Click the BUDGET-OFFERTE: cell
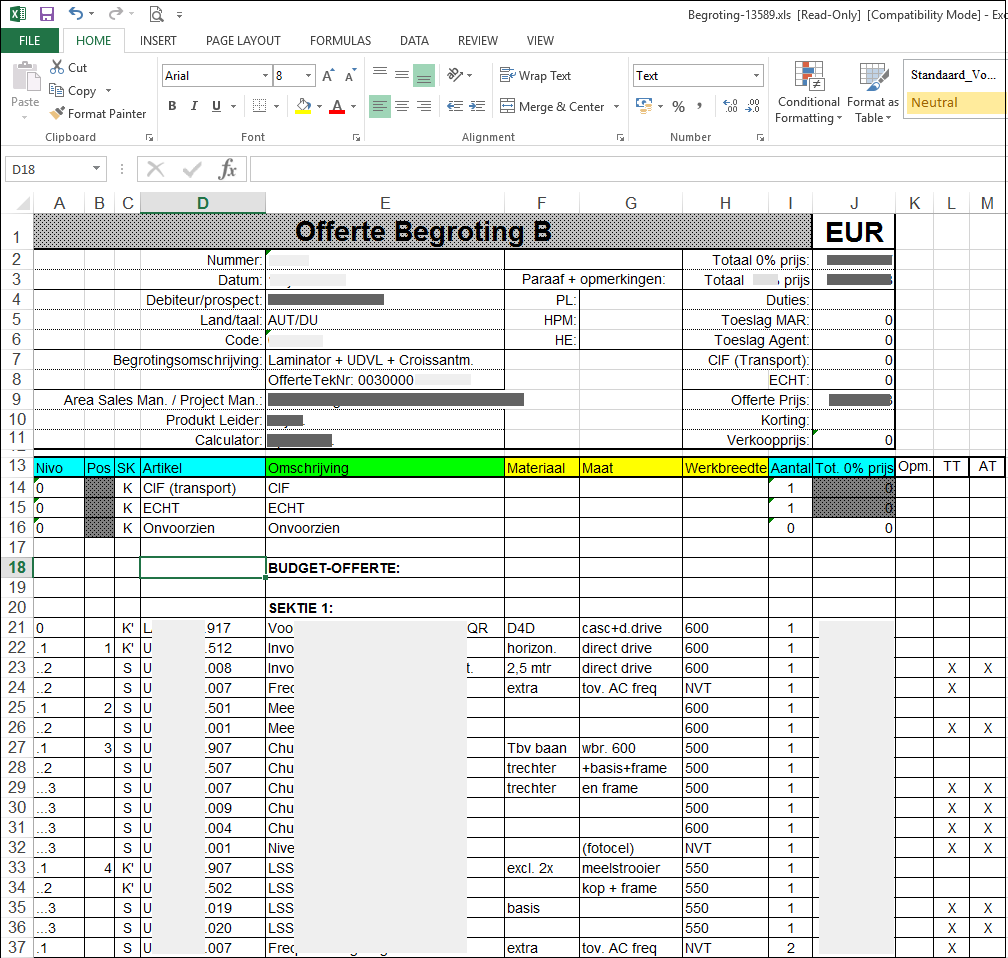The image size is (1008, 958). pos(385,568)
